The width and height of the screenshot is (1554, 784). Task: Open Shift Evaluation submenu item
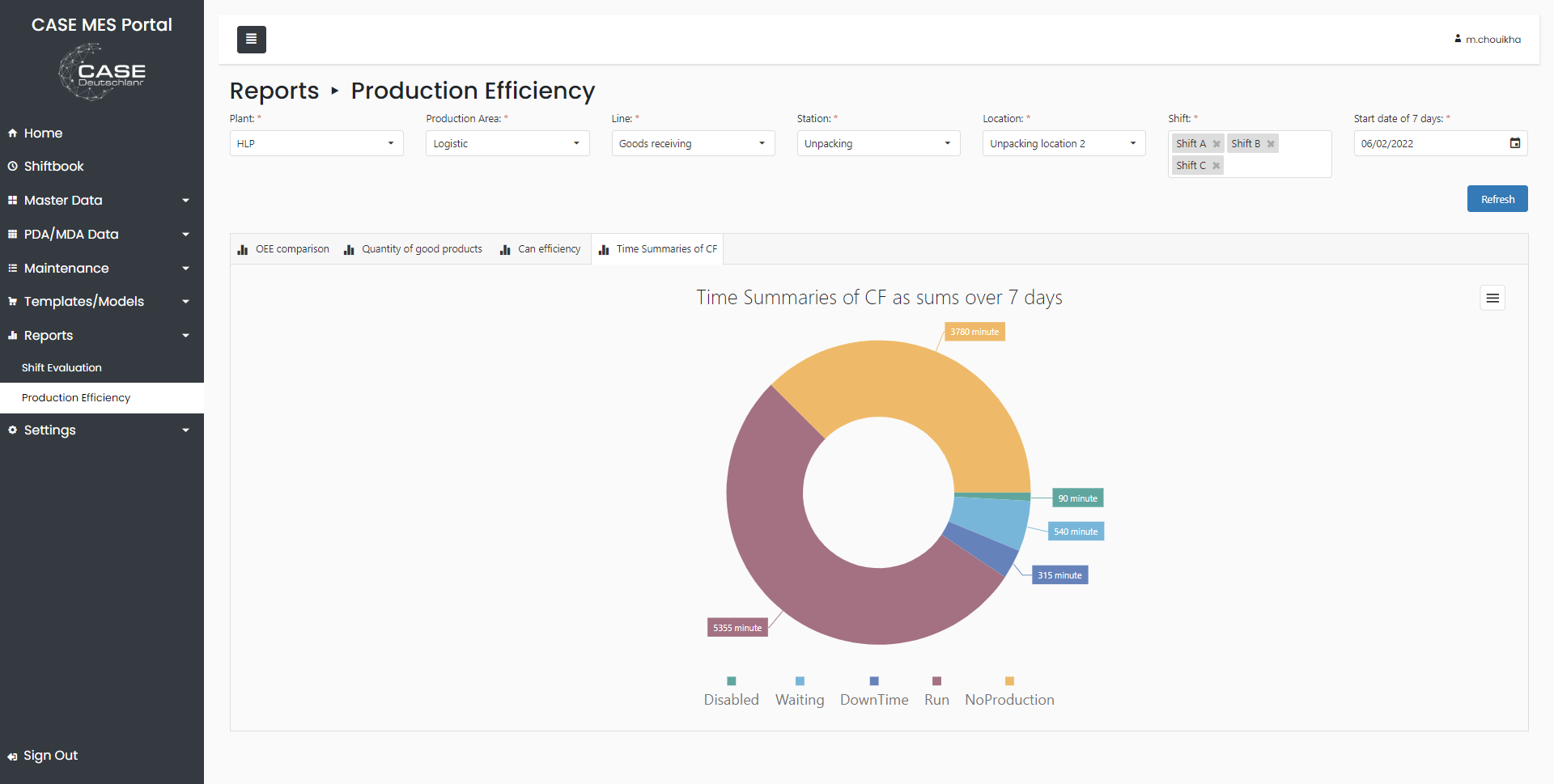coord(102,367)
